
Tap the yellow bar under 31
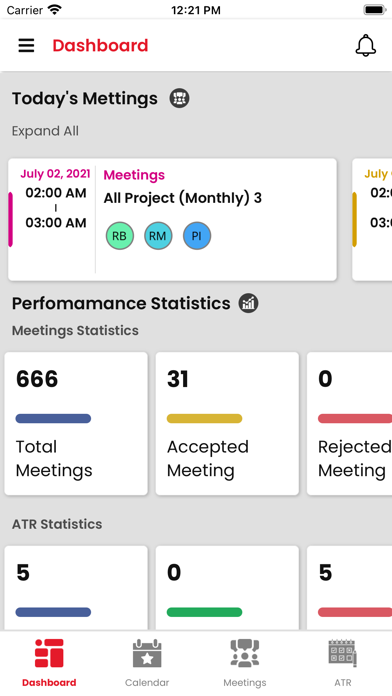click(x=205, y=418)
